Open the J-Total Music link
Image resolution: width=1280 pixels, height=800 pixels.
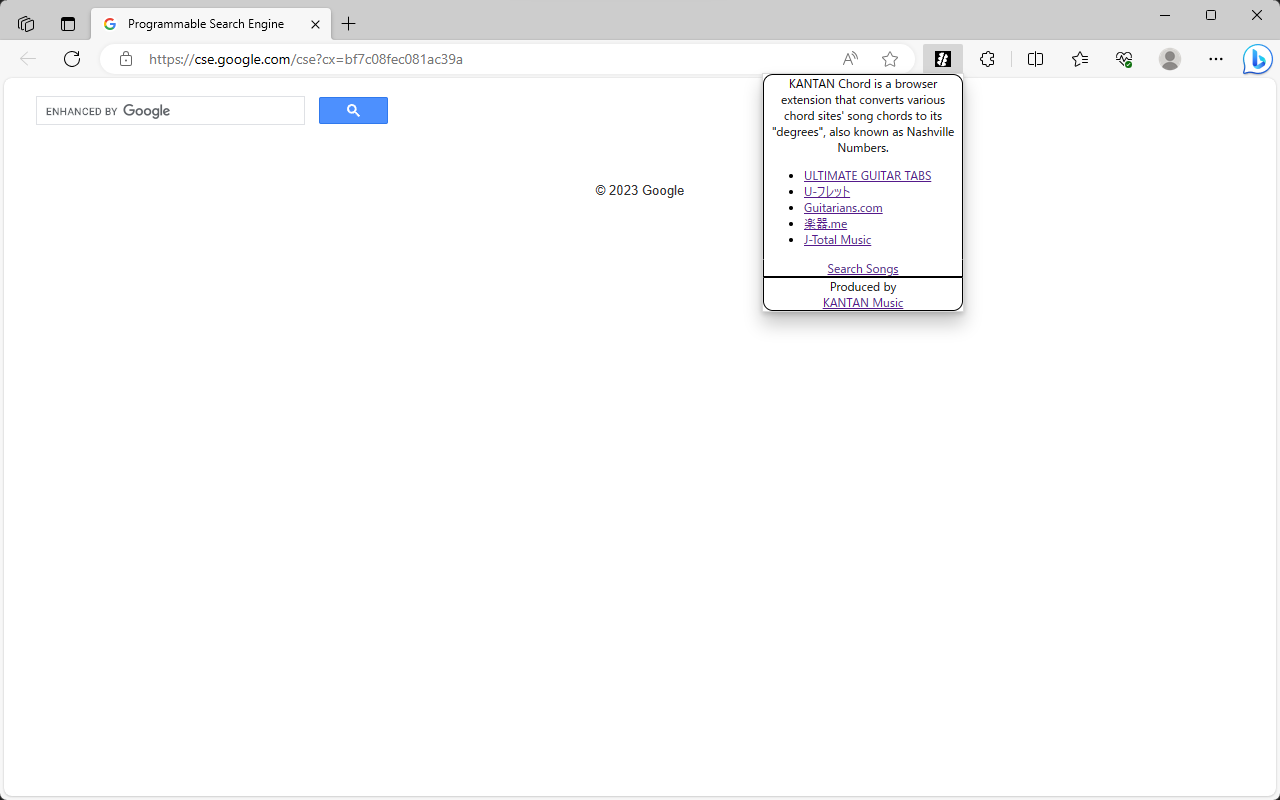[x=837, y=240]
